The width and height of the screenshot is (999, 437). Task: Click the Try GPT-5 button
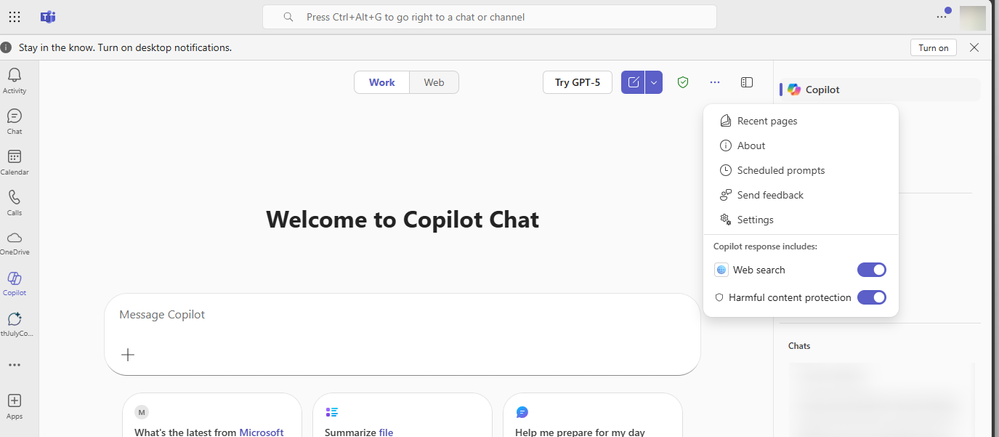pyautogui.click(x=577, y=82)
